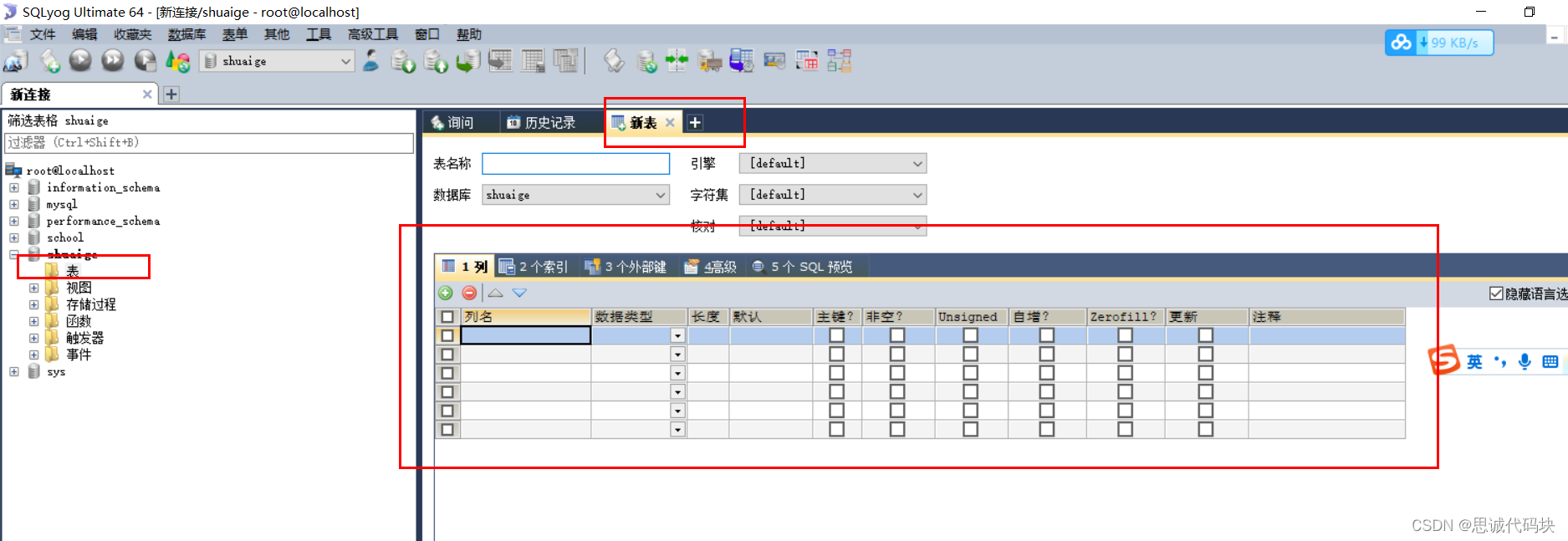Open the 数据库 menu
Viewport: 1568px width, 541px height.
pos(186,34)
